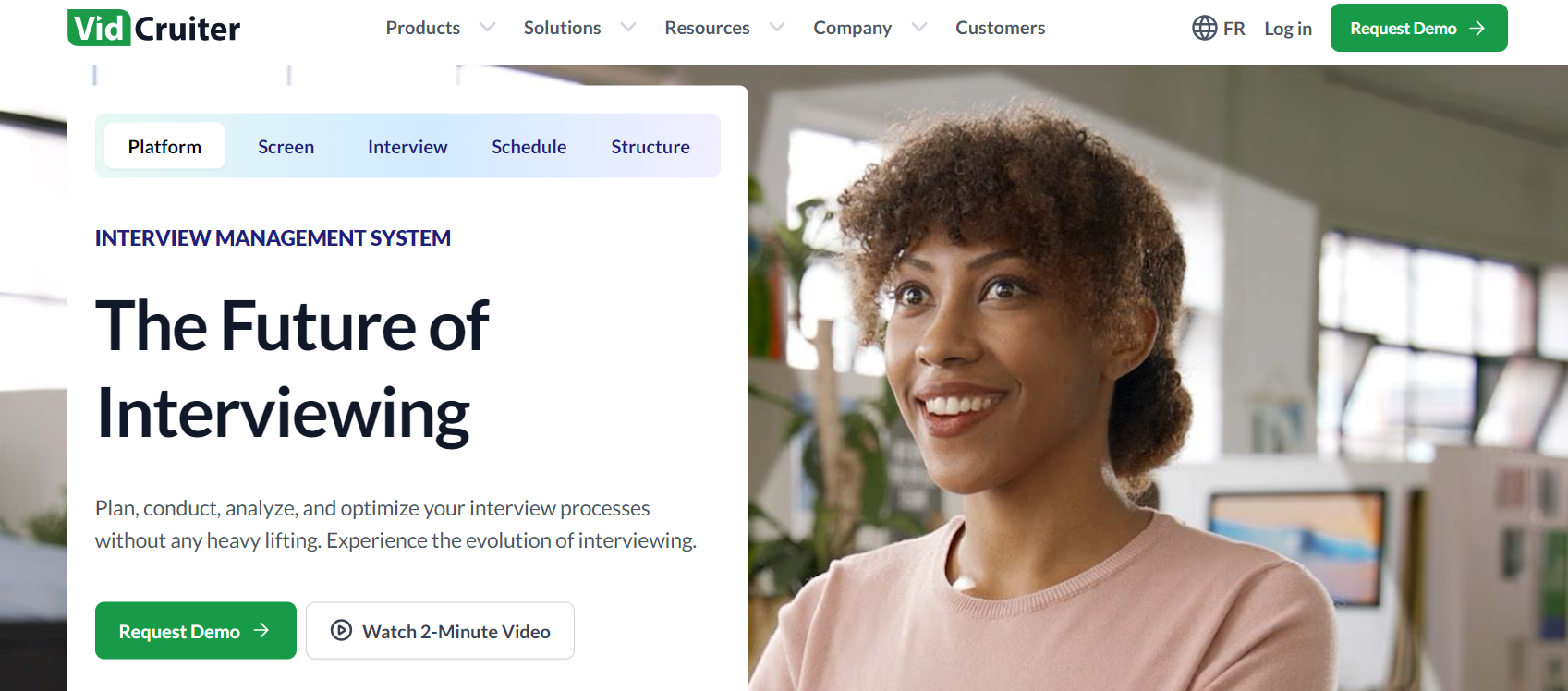Click the play icon in Watch 2-Minute Video
1568x691 pixels.
(341, 630)
